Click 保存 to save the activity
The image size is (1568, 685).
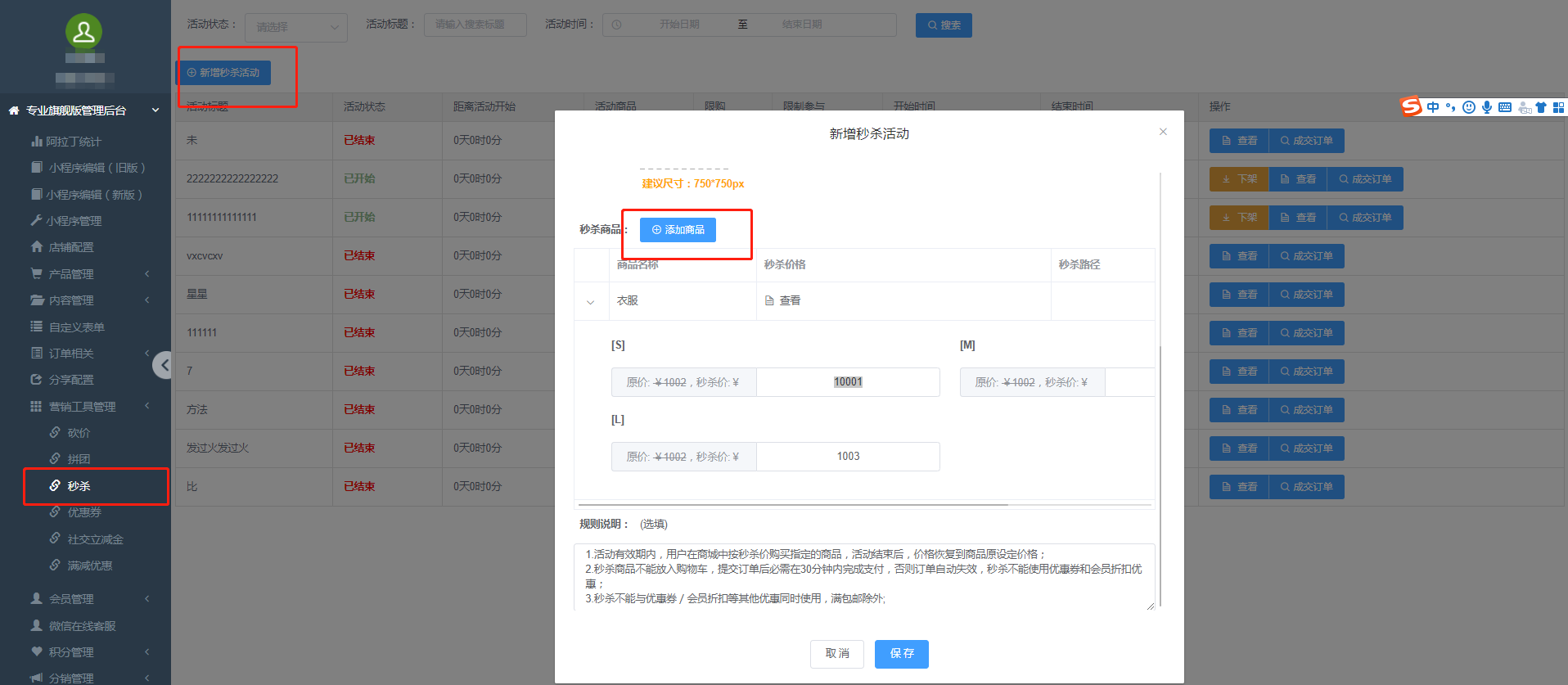click(x=901, y=654)
